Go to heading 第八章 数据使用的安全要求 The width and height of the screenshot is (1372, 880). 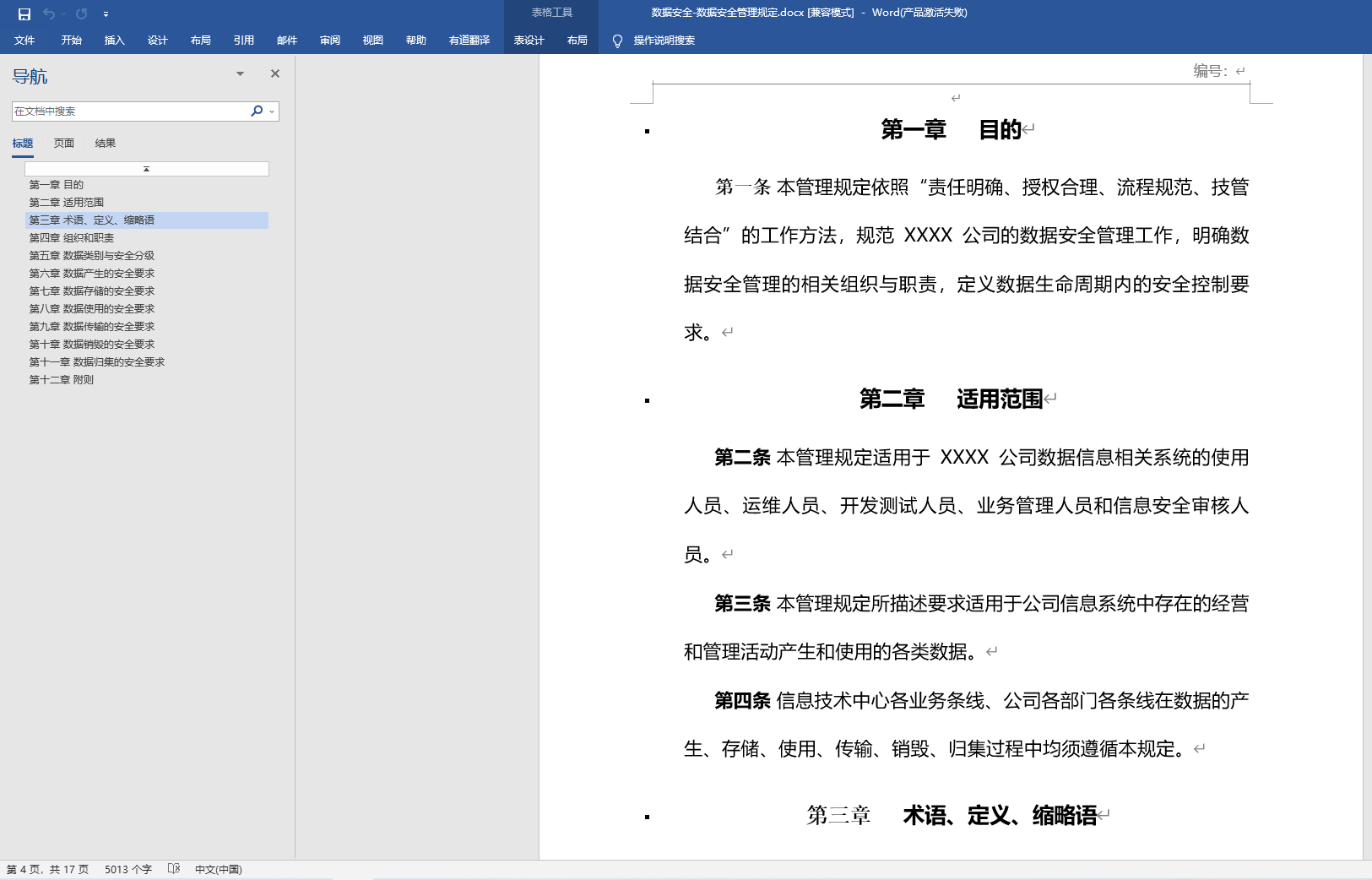pos(147,309)
